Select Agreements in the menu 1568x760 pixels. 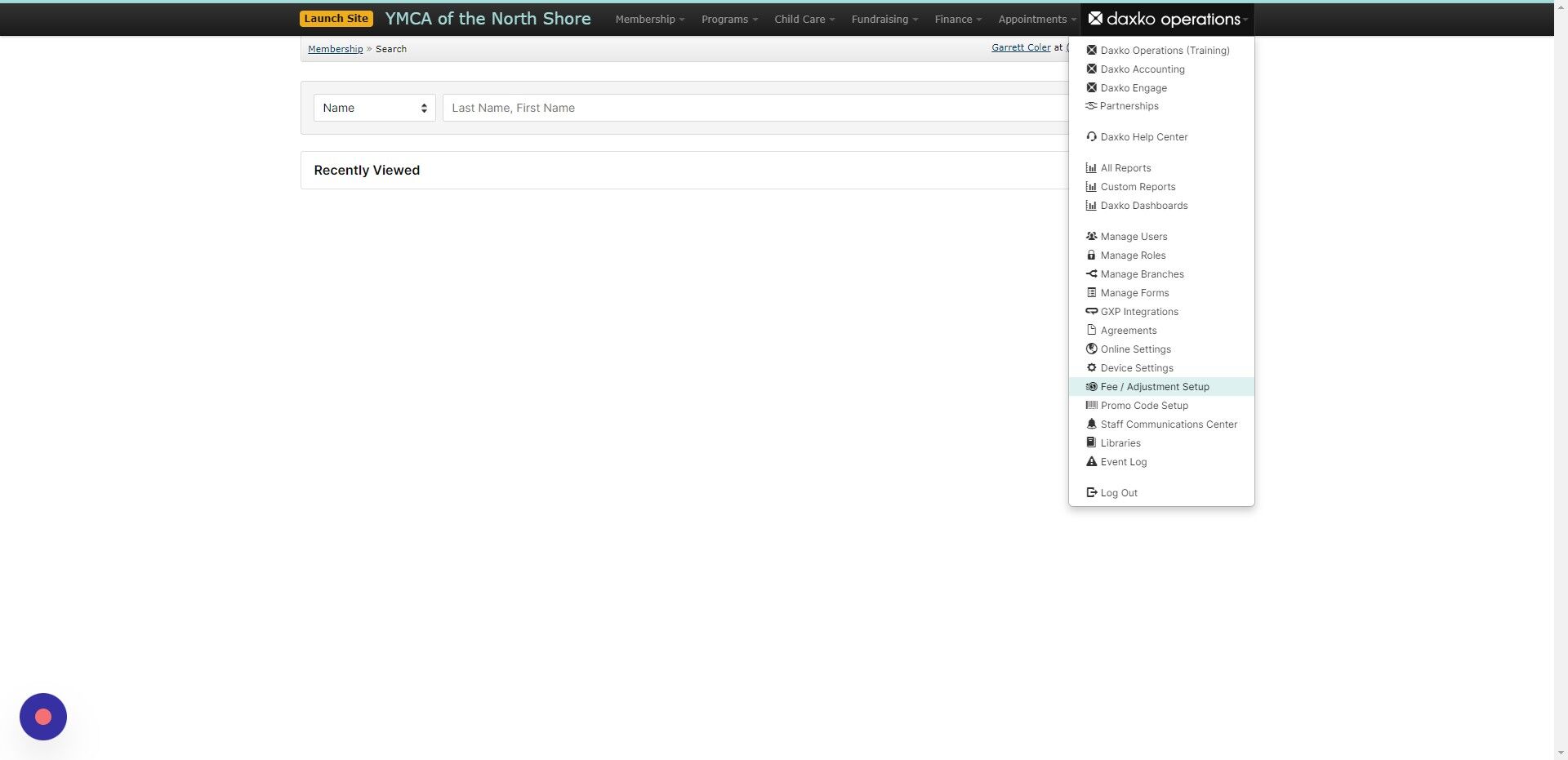coord(1161,330)
